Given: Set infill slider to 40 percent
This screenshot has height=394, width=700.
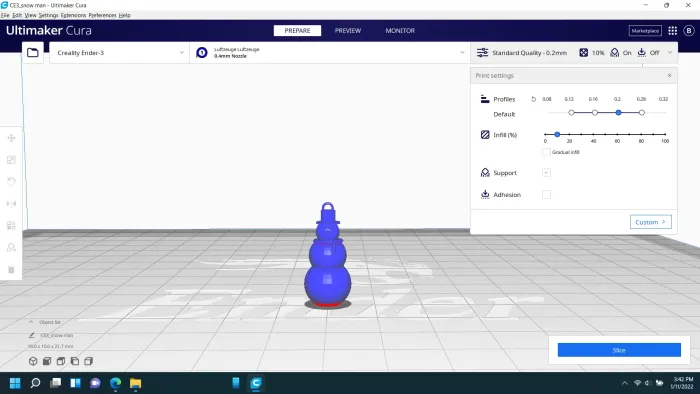Looking at the screenshot, I should [x=593, y=134].
